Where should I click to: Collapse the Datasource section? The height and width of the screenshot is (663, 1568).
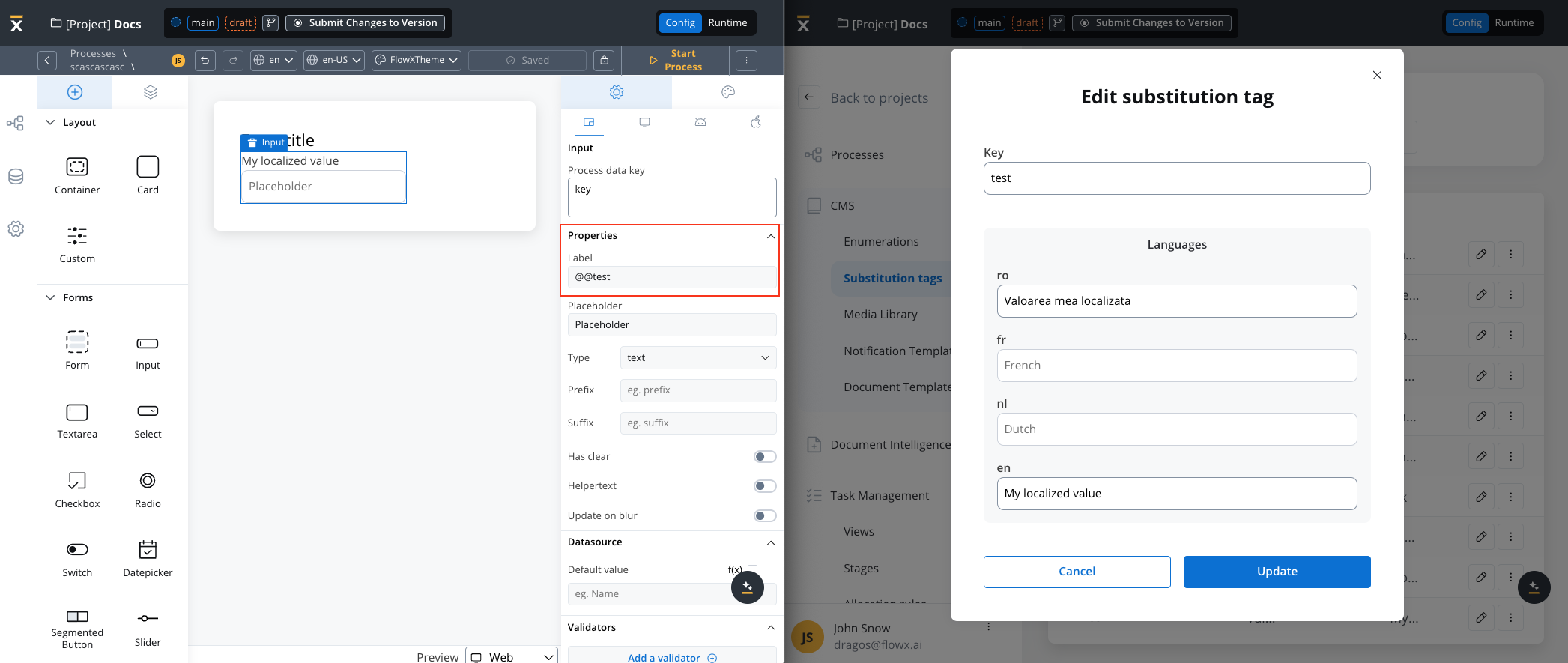click(771, 542)
